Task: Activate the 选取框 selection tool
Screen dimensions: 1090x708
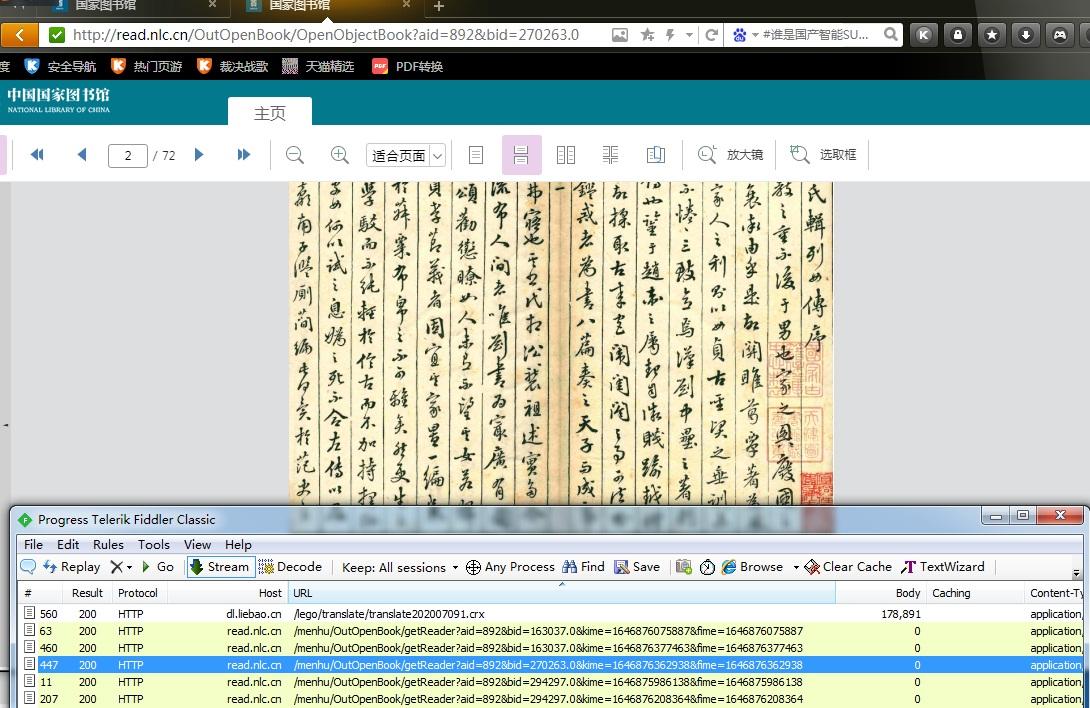Action: pyautogui.click(x=823, y=154)
